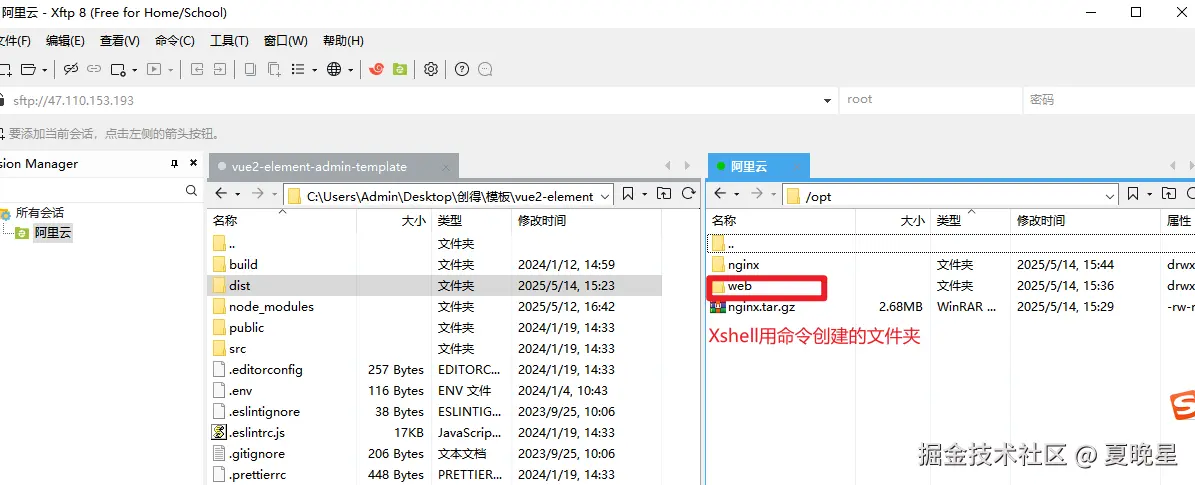Go forward in the local pane
Screen dimensions: 1195x485
click(257, 194)
